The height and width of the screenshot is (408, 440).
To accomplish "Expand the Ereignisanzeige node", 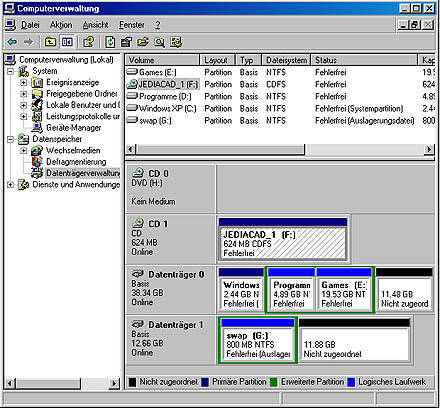I will (24, 82).
